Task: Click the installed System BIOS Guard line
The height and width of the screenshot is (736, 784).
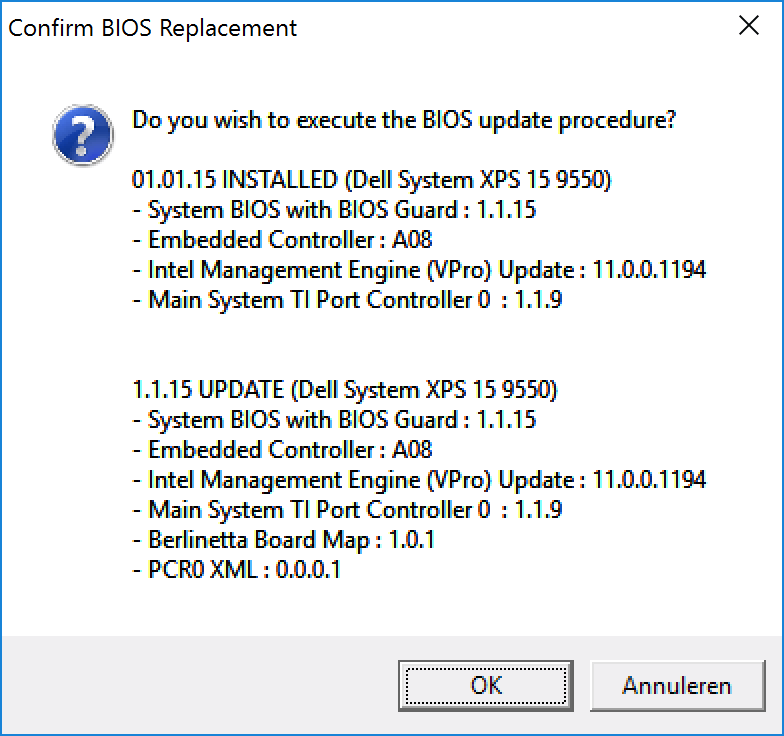Action: 334,210
